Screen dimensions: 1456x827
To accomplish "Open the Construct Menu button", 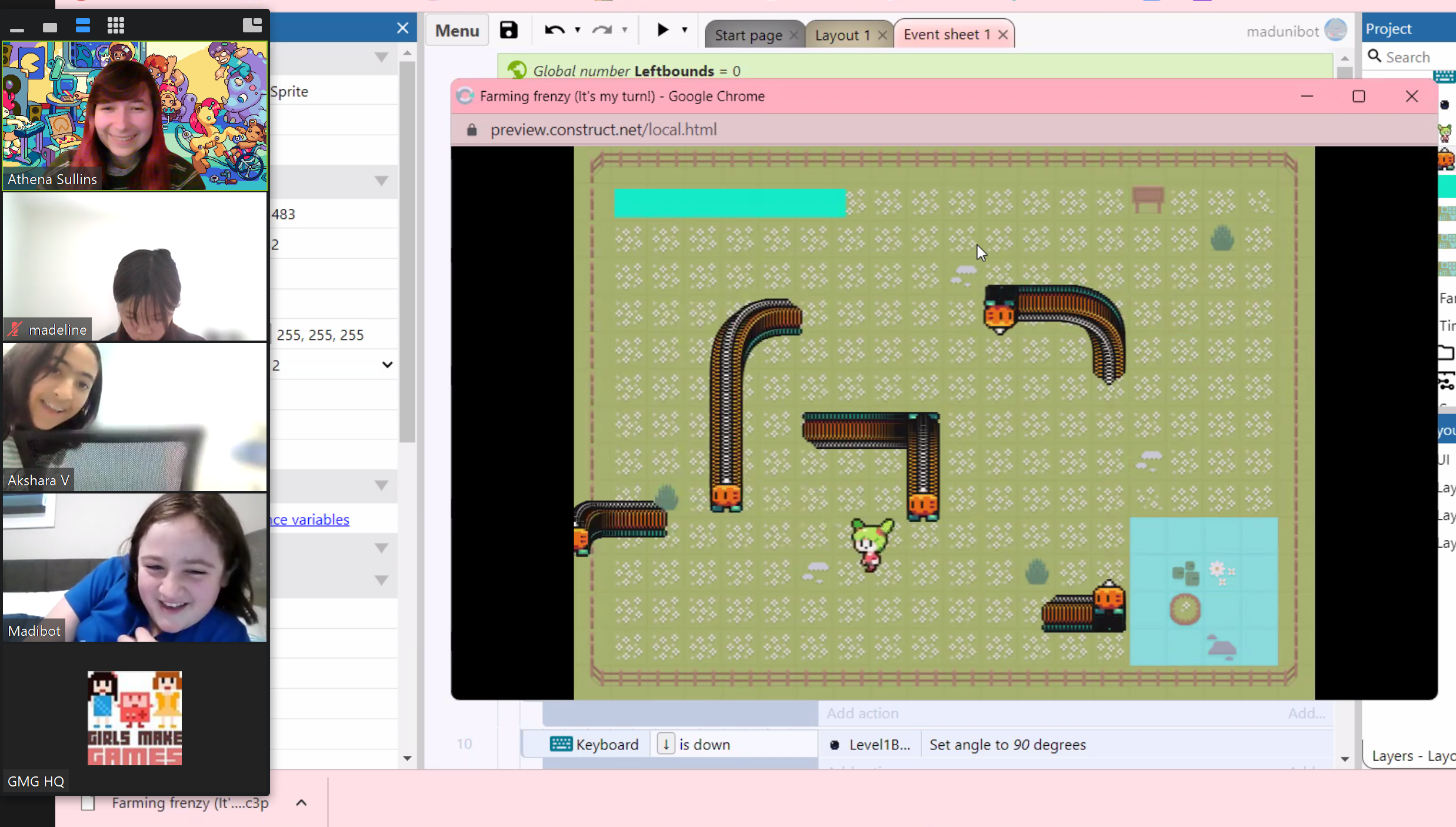I will [457, 31].
